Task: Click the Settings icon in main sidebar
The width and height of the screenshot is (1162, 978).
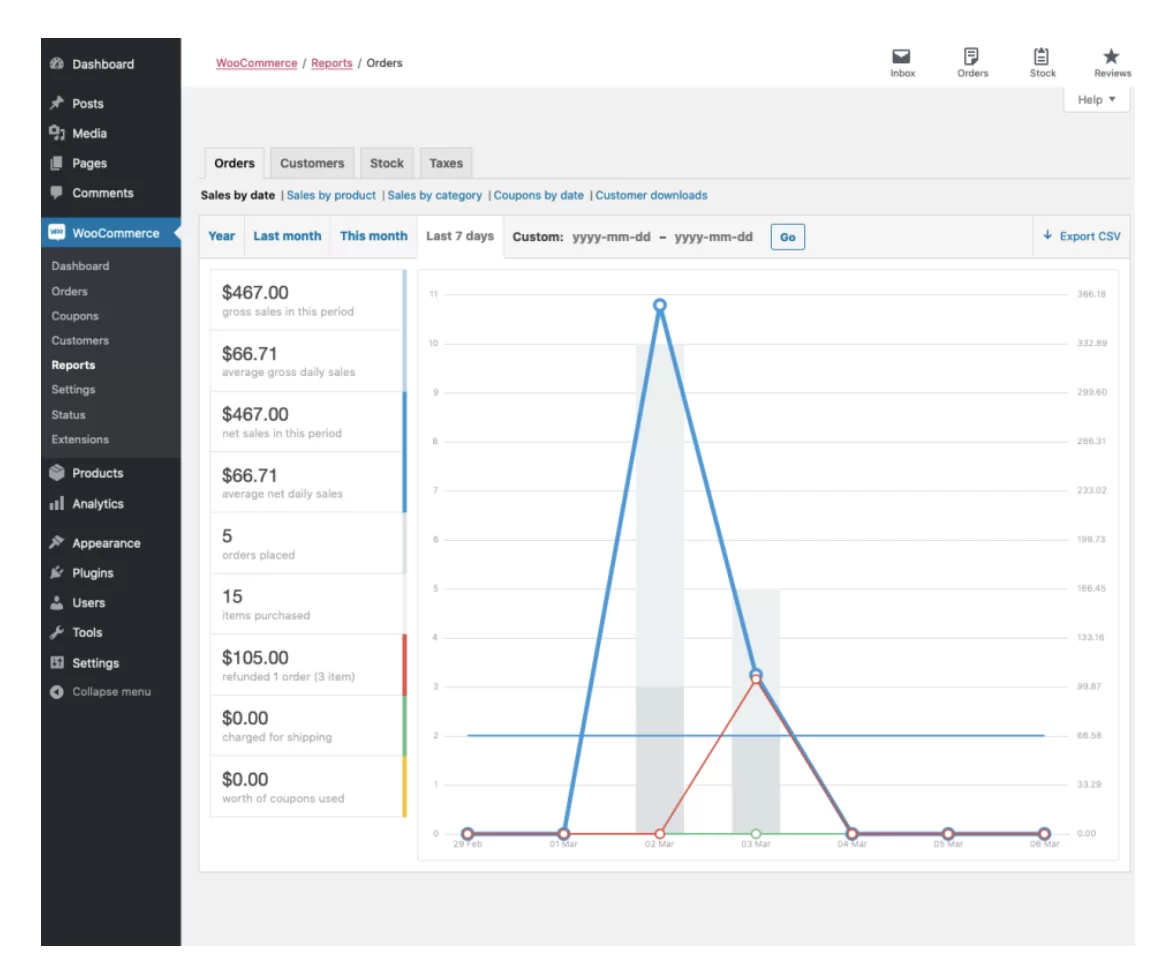Action: [56, 662]
